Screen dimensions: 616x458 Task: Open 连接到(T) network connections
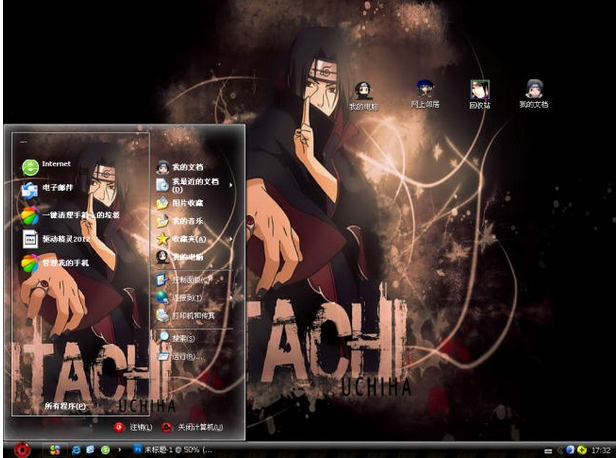(179, 298)
